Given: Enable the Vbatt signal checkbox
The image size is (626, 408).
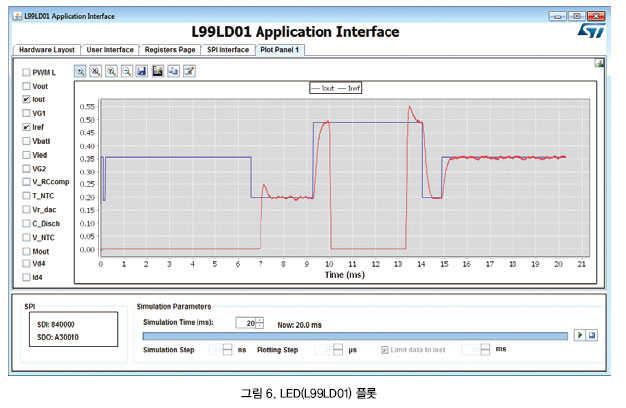Looking at the screenshot, I should pyautogui.click(x=26, y=141).
